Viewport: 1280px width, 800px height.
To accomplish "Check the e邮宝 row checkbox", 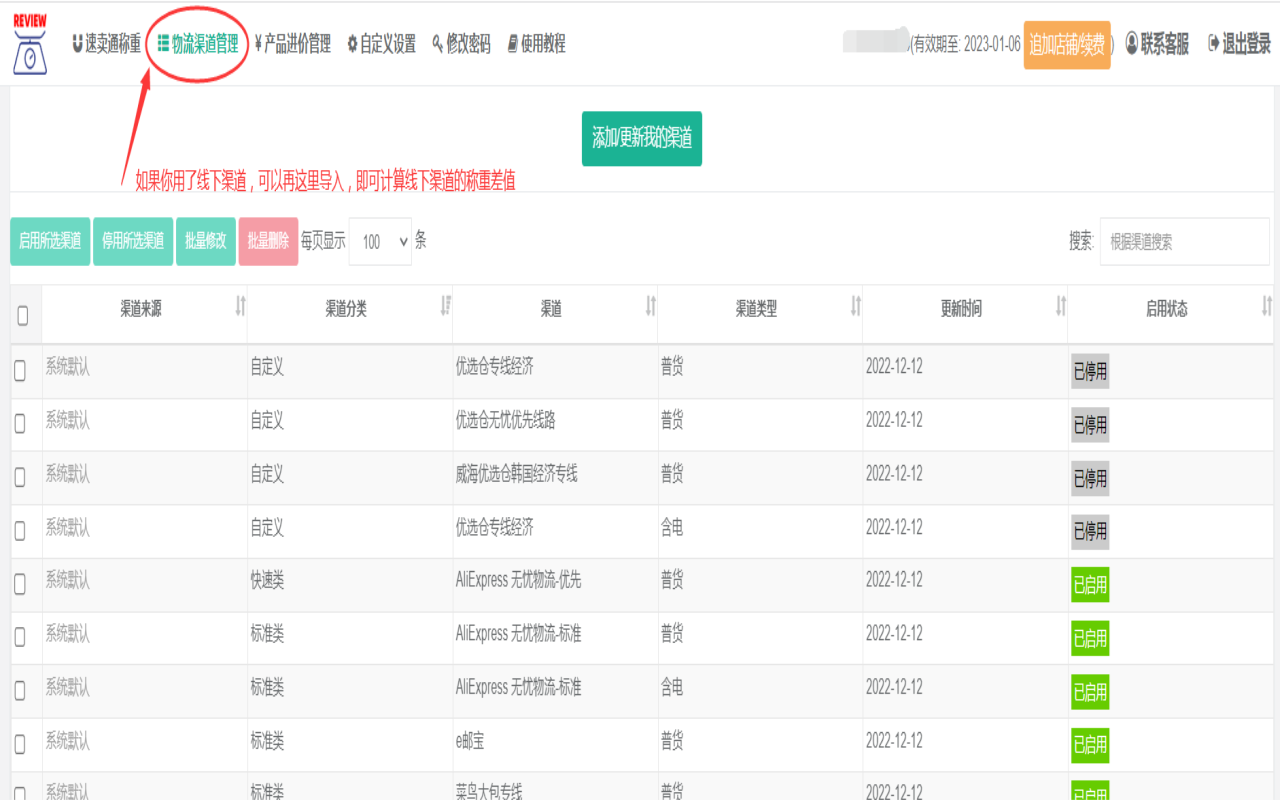I will click(20, 745).
